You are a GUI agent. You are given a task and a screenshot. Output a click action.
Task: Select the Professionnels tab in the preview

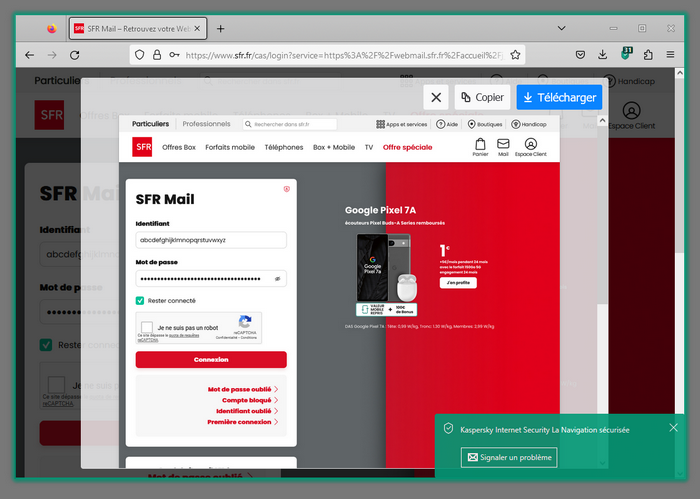pos(206,124)
